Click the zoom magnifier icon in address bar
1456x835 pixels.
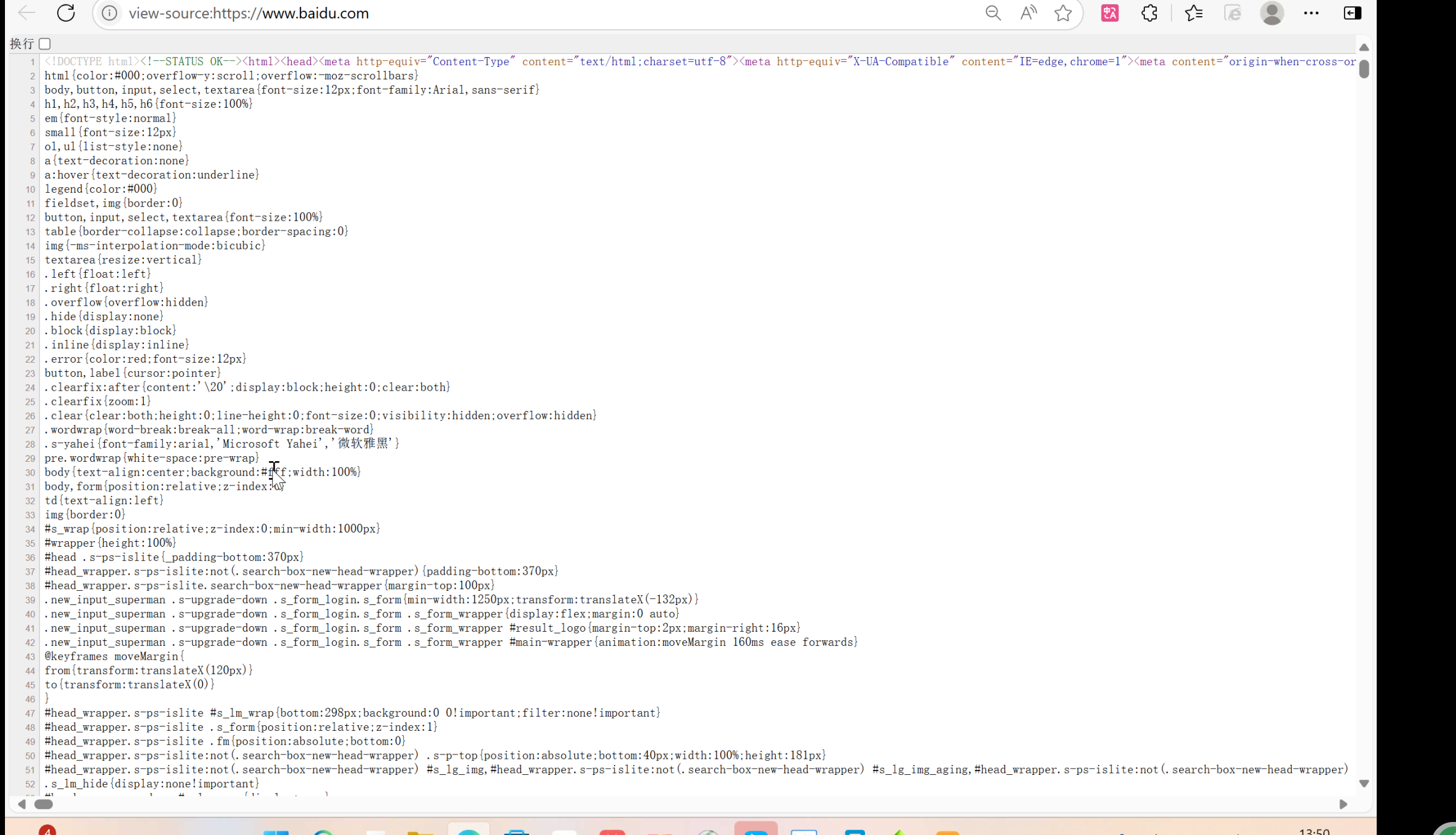pyautogui.click(x=993, y=13)
